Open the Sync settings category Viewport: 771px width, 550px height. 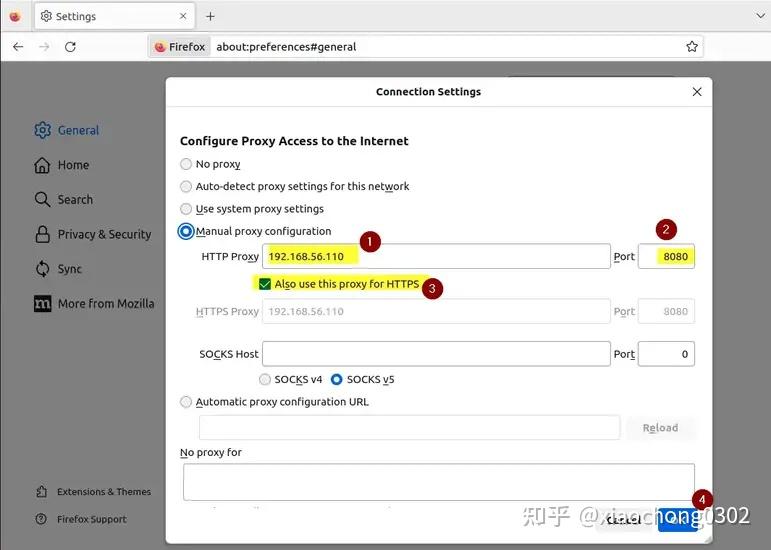point(58,269)
